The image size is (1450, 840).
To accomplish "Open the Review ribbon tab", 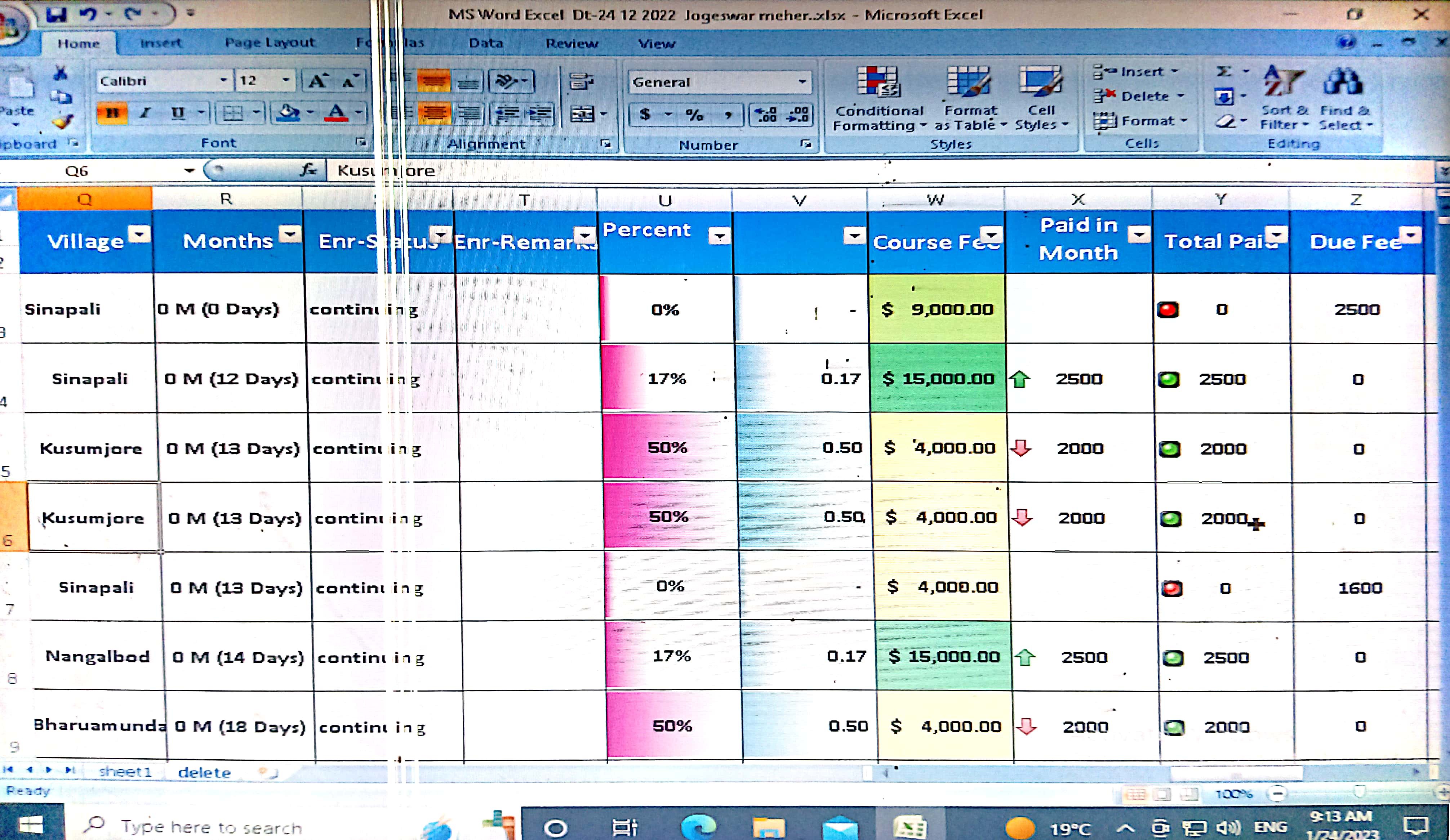I will [x=571, y=44].
